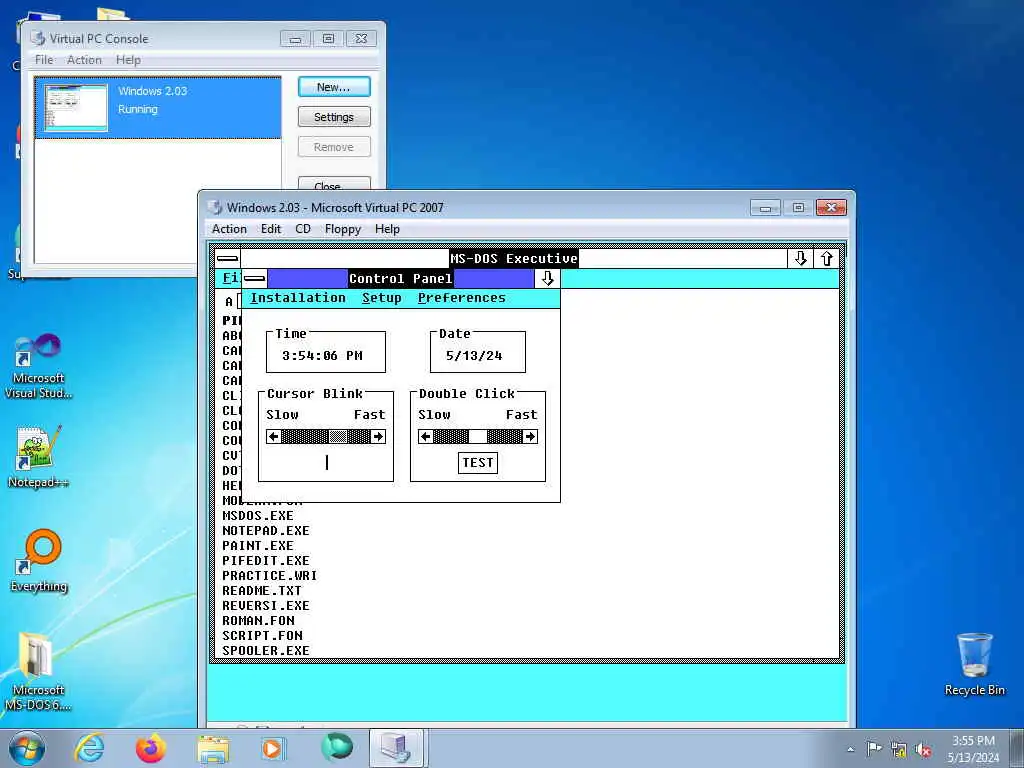Click Settings button in Virtual PC Console
This screenshot has height=768, width=1024.
click(334, 118)
